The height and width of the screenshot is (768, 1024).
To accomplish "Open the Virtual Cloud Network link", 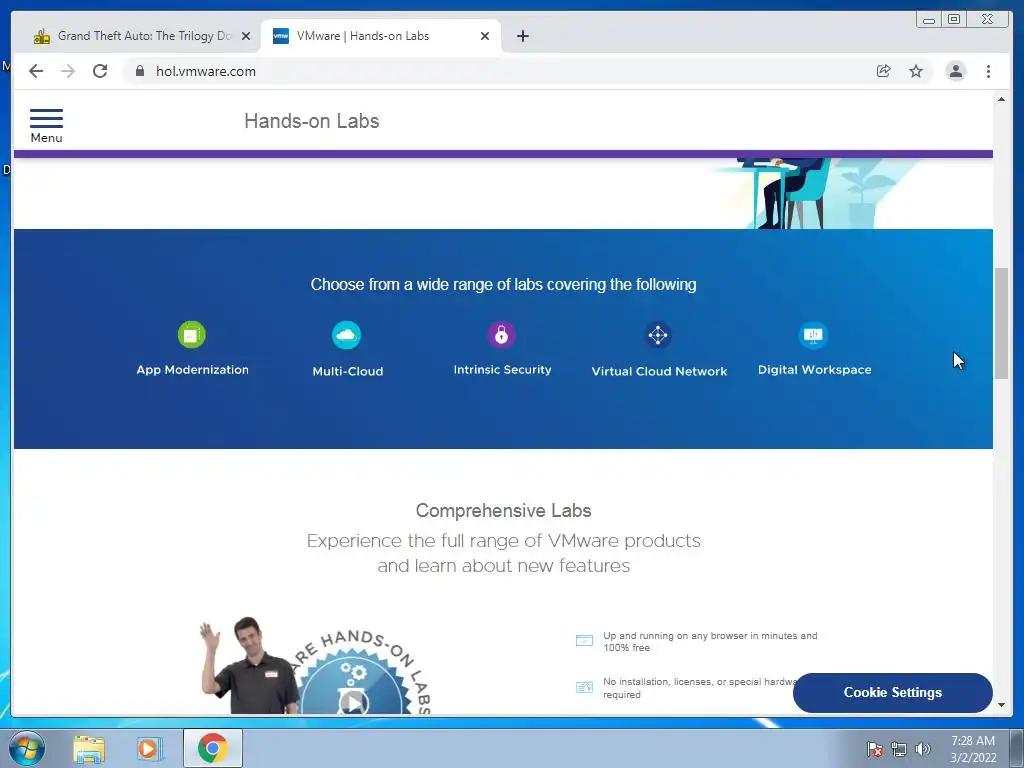I will pos(659,371).
